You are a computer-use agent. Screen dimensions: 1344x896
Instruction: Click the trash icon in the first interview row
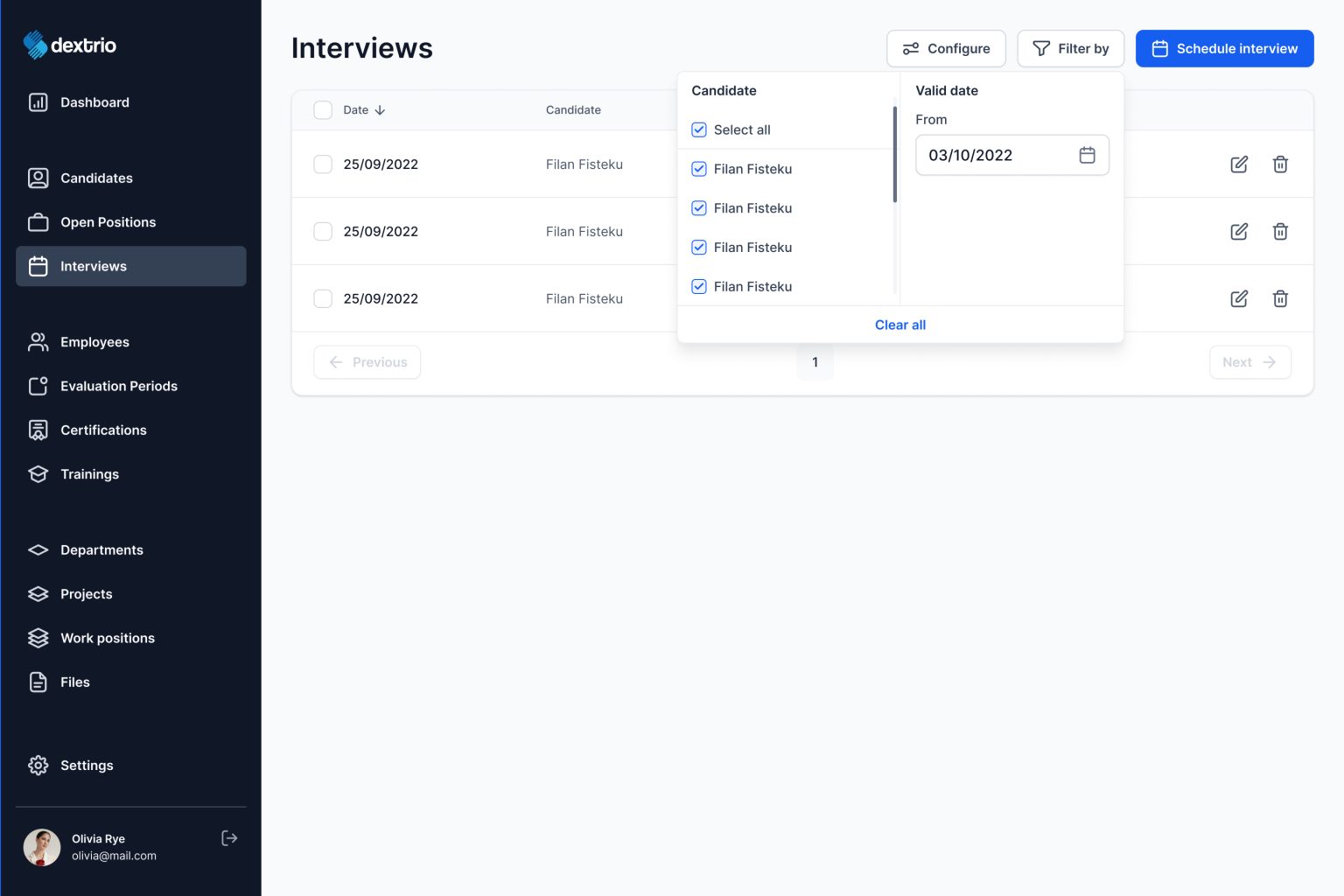pos(1279,164)
